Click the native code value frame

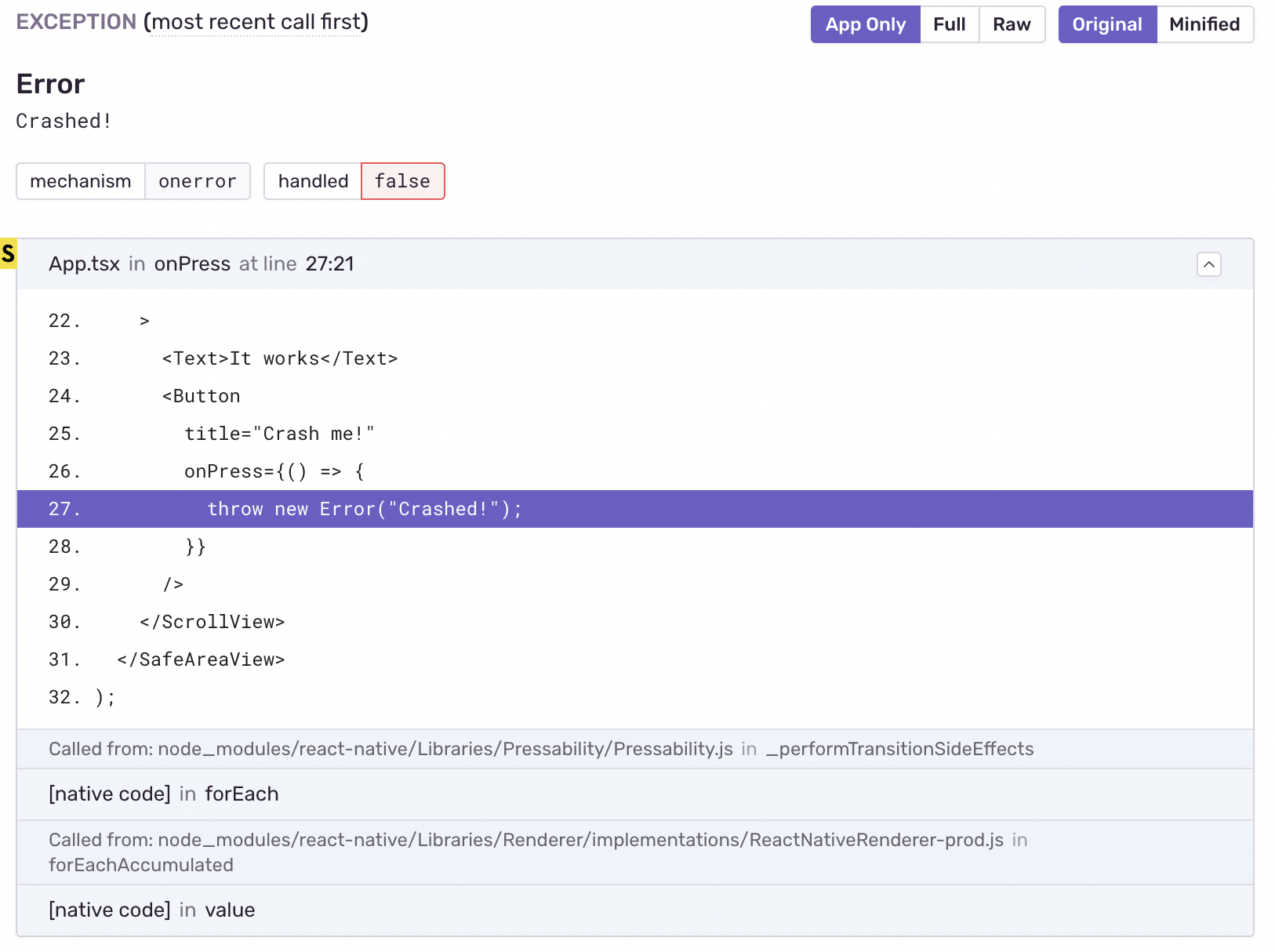(x=151, y=910)
